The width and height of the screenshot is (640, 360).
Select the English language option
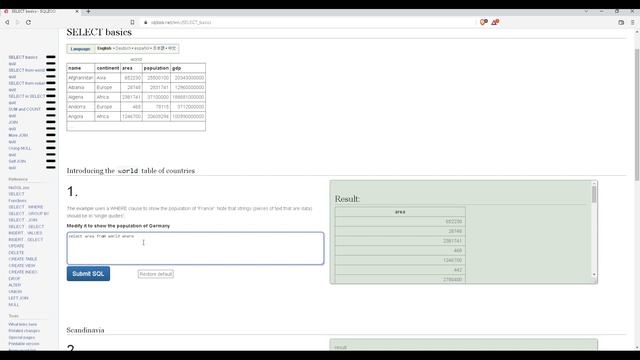point(104,49)
